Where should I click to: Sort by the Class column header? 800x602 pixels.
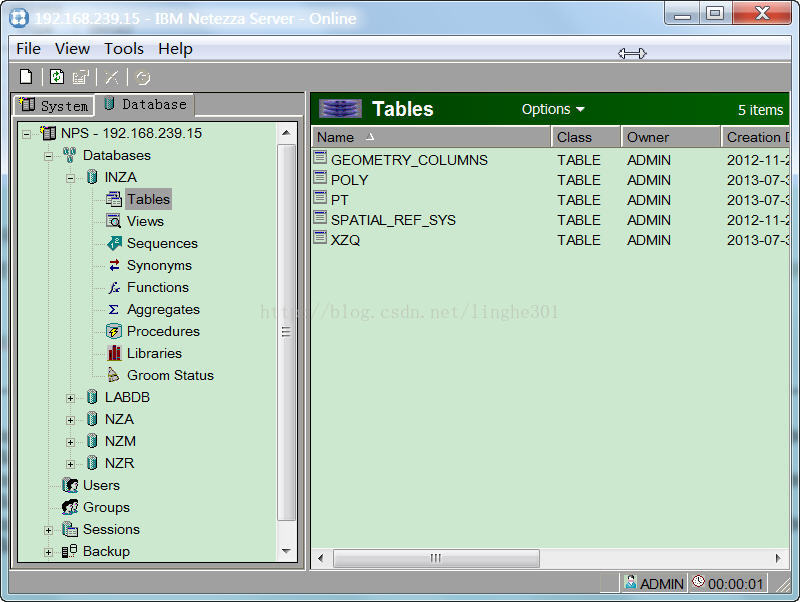pos(586,137)
